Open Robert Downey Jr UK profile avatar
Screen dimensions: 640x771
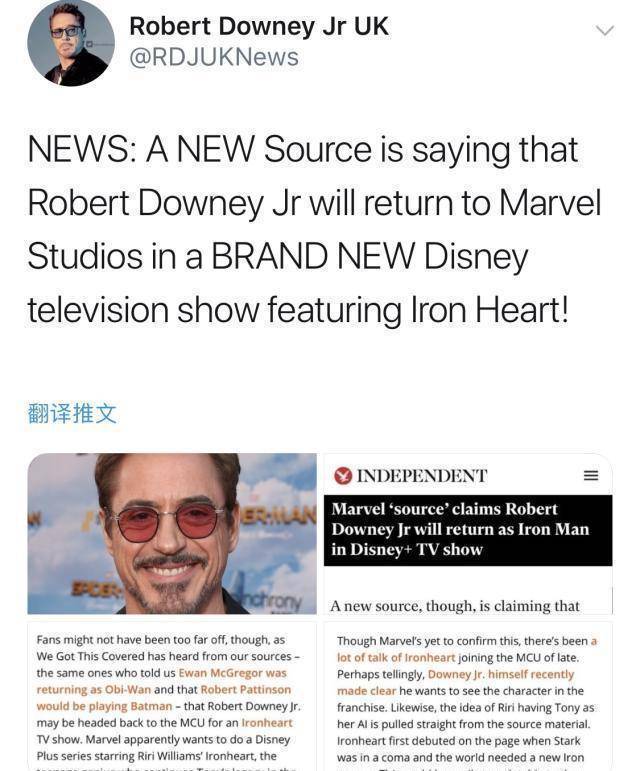[71, 43]
